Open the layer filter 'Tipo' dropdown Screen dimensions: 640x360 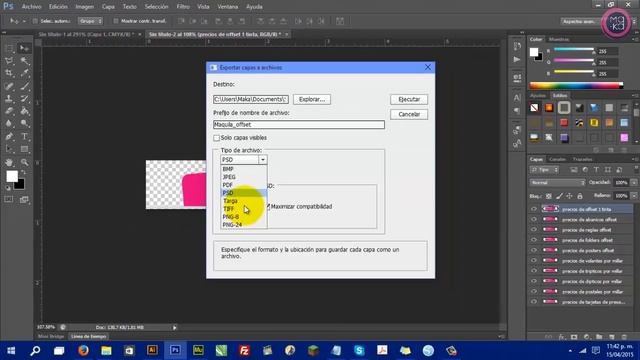tap(544, 169)
